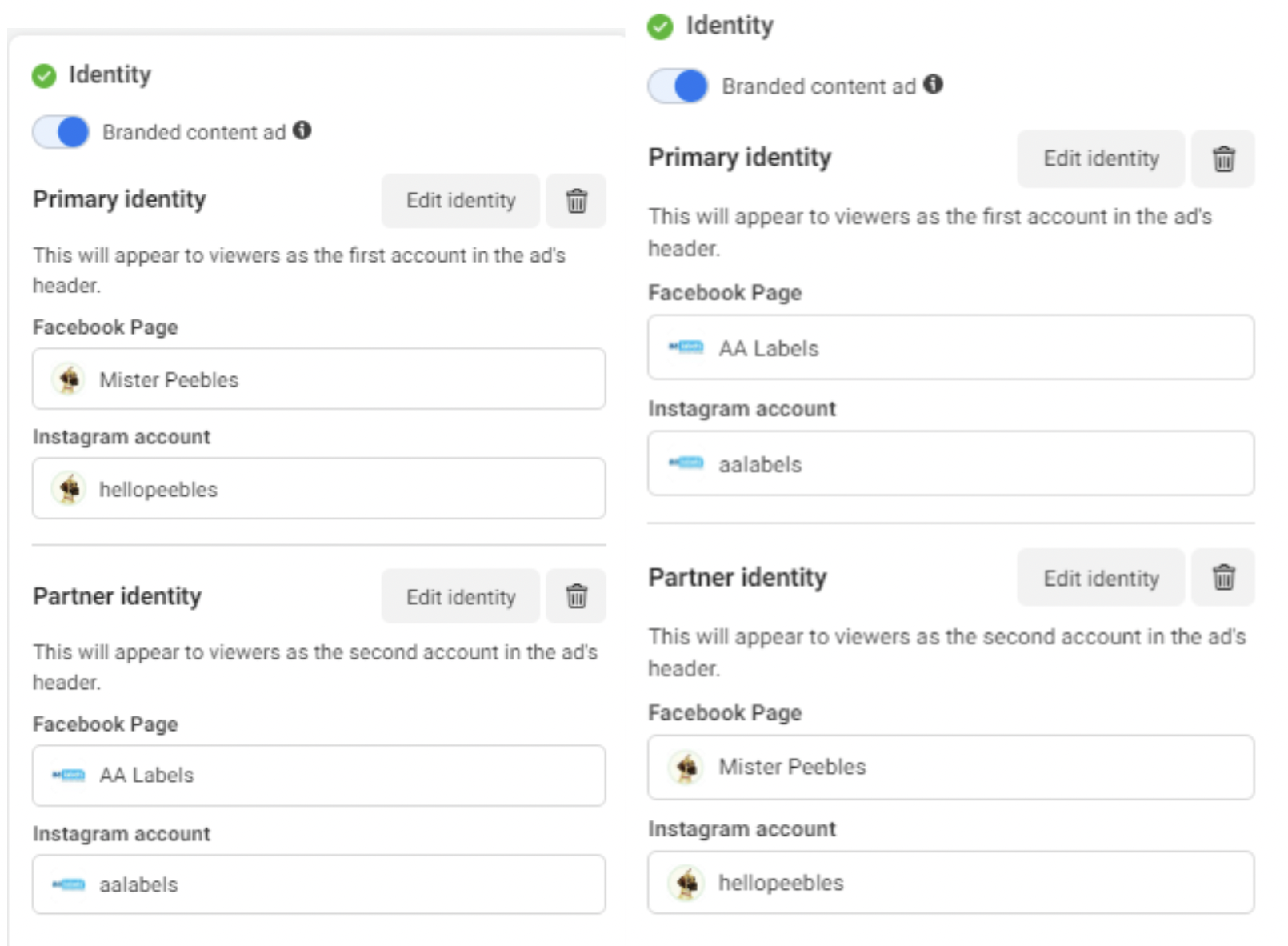1288x946 pixels.
Task: Edit identity for the right Primary identity
Action: 1100,158
